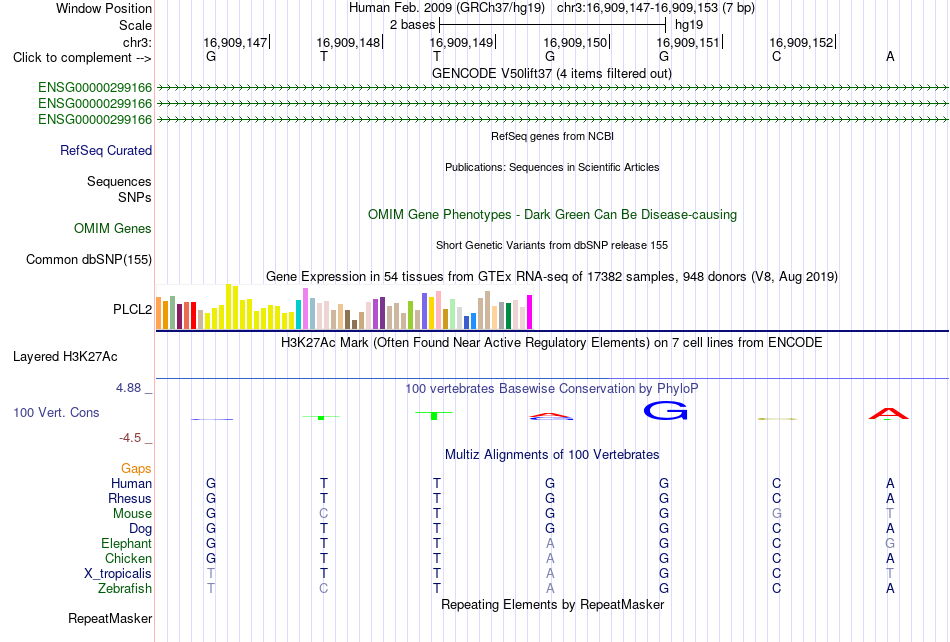Viewport: 950px width, 642px height.
Task: Click base C in the complement sequence row
Action: tap(777, 56)
